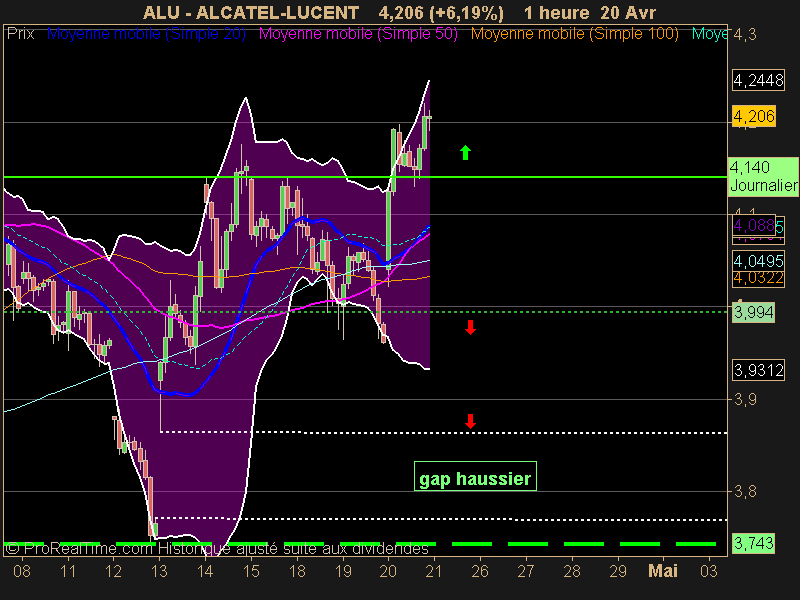Click date 13 on the time axis

pyautogui.click(x=159, y=571)
